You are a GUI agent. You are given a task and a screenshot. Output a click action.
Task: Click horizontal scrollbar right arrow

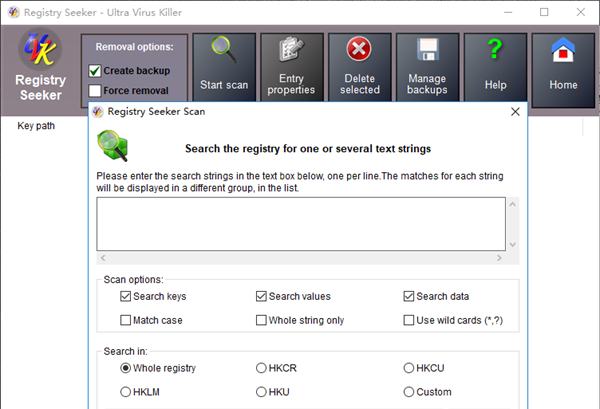pos(499,258)
